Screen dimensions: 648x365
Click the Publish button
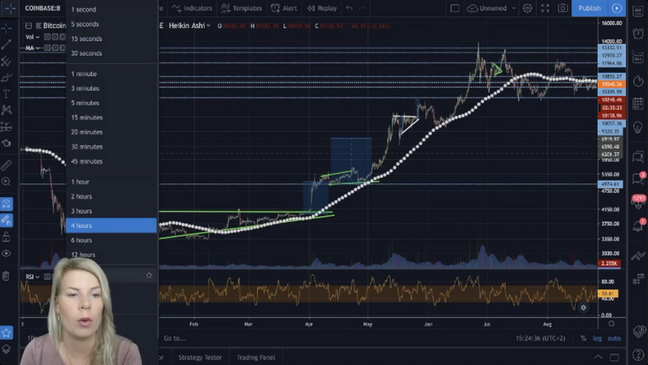coord(589,8)
